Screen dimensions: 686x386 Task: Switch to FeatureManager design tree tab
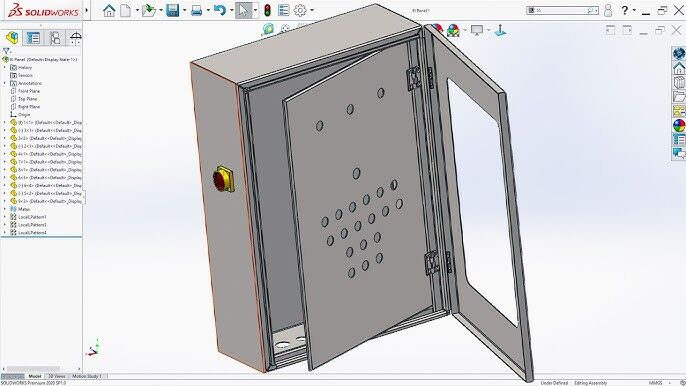coord(12,38)
